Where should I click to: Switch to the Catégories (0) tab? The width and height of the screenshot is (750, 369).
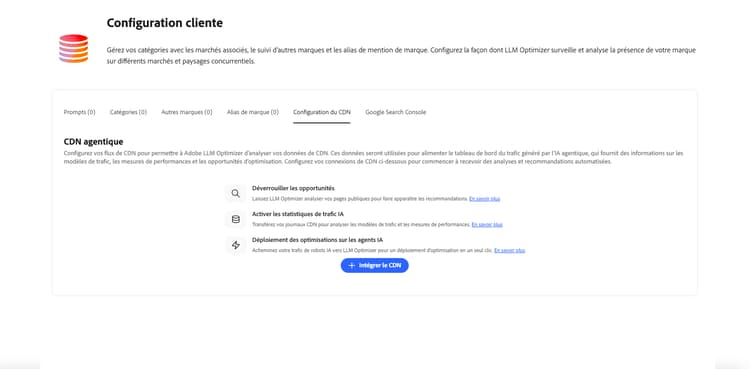click(128, 112)
